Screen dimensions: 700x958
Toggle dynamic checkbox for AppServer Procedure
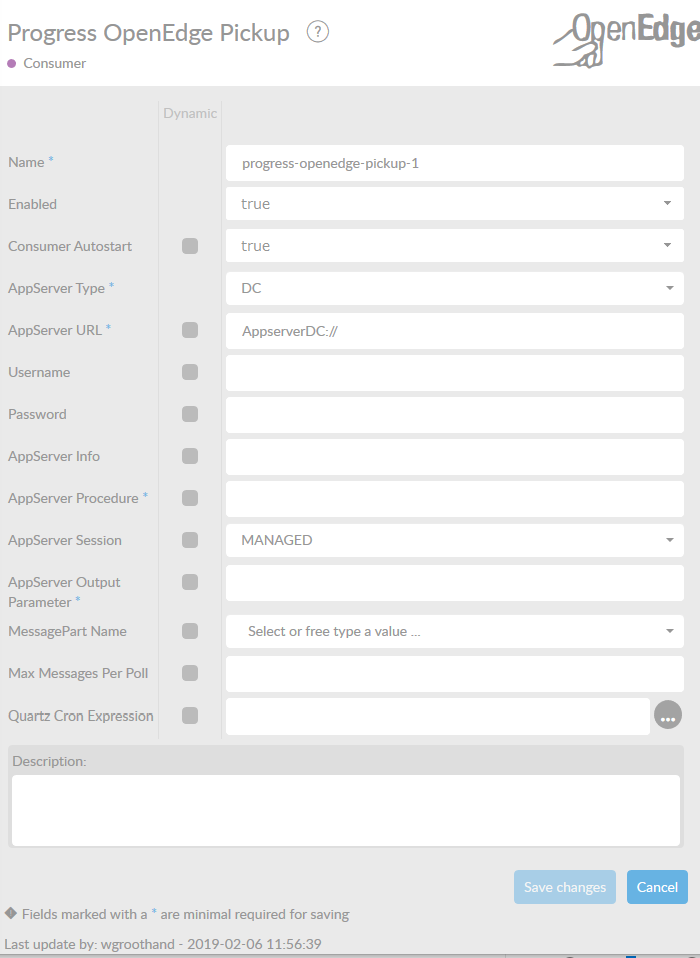190,498
